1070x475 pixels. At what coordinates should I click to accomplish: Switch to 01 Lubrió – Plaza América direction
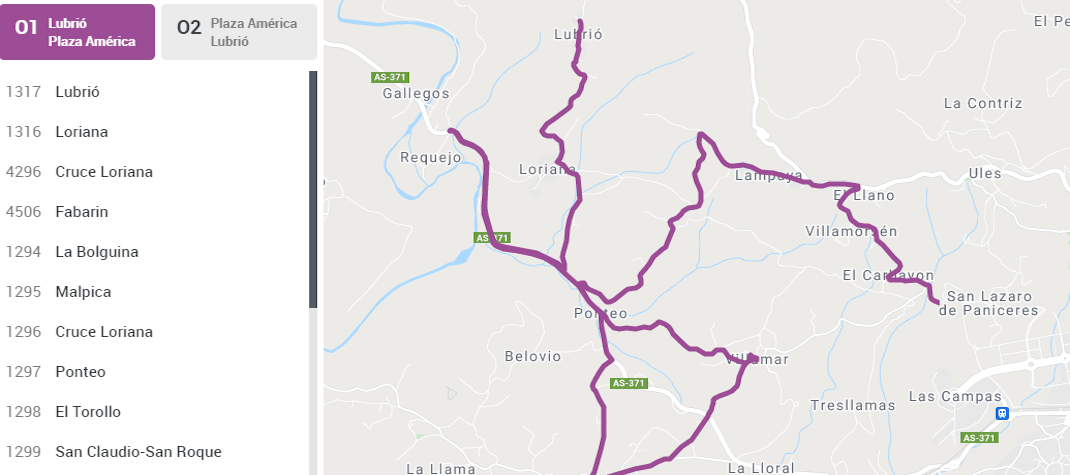point(78,32)
